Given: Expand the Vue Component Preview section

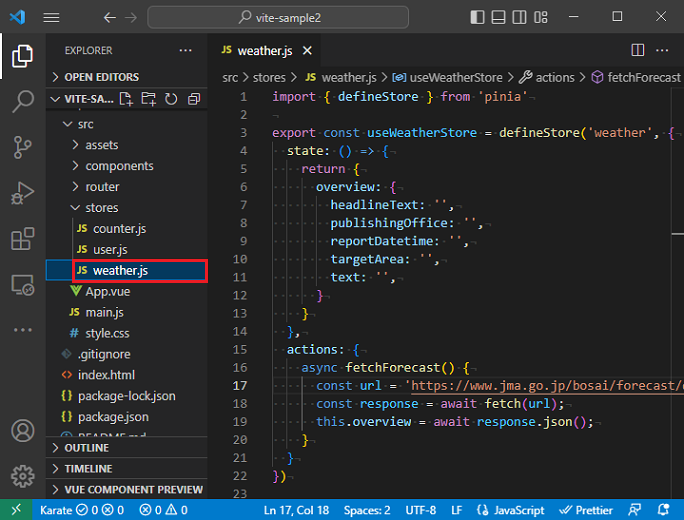Looking at the screenshot, I should pos(127,490).
